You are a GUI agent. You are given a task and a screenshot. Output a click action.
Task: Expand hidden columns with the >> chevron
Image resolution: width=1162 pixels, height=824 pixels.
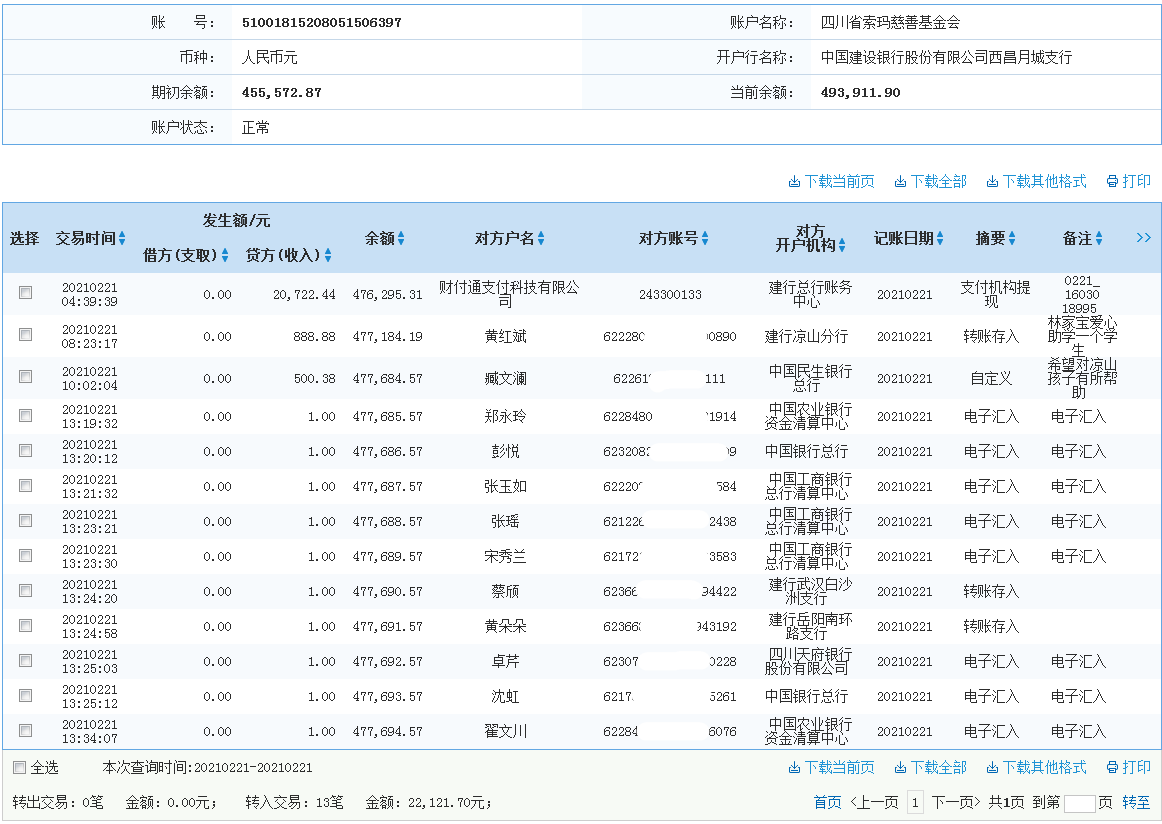pyautogui.click(x=1143, y=238)
